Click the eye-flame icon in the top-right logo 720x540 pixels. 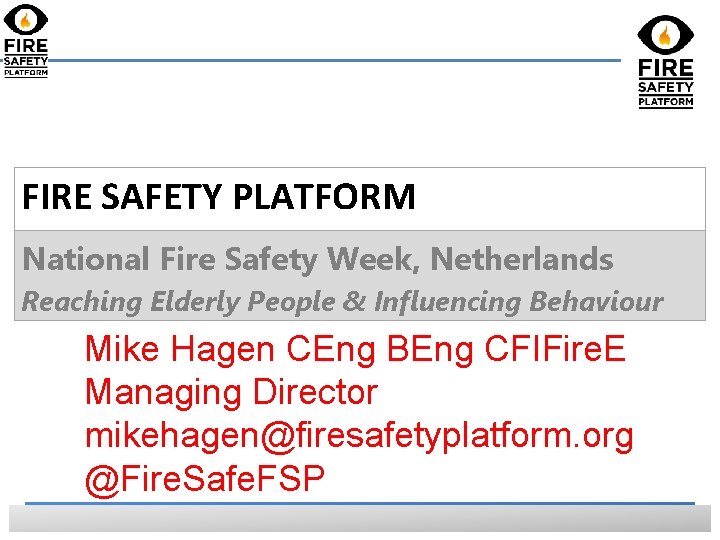pos(665,35)
